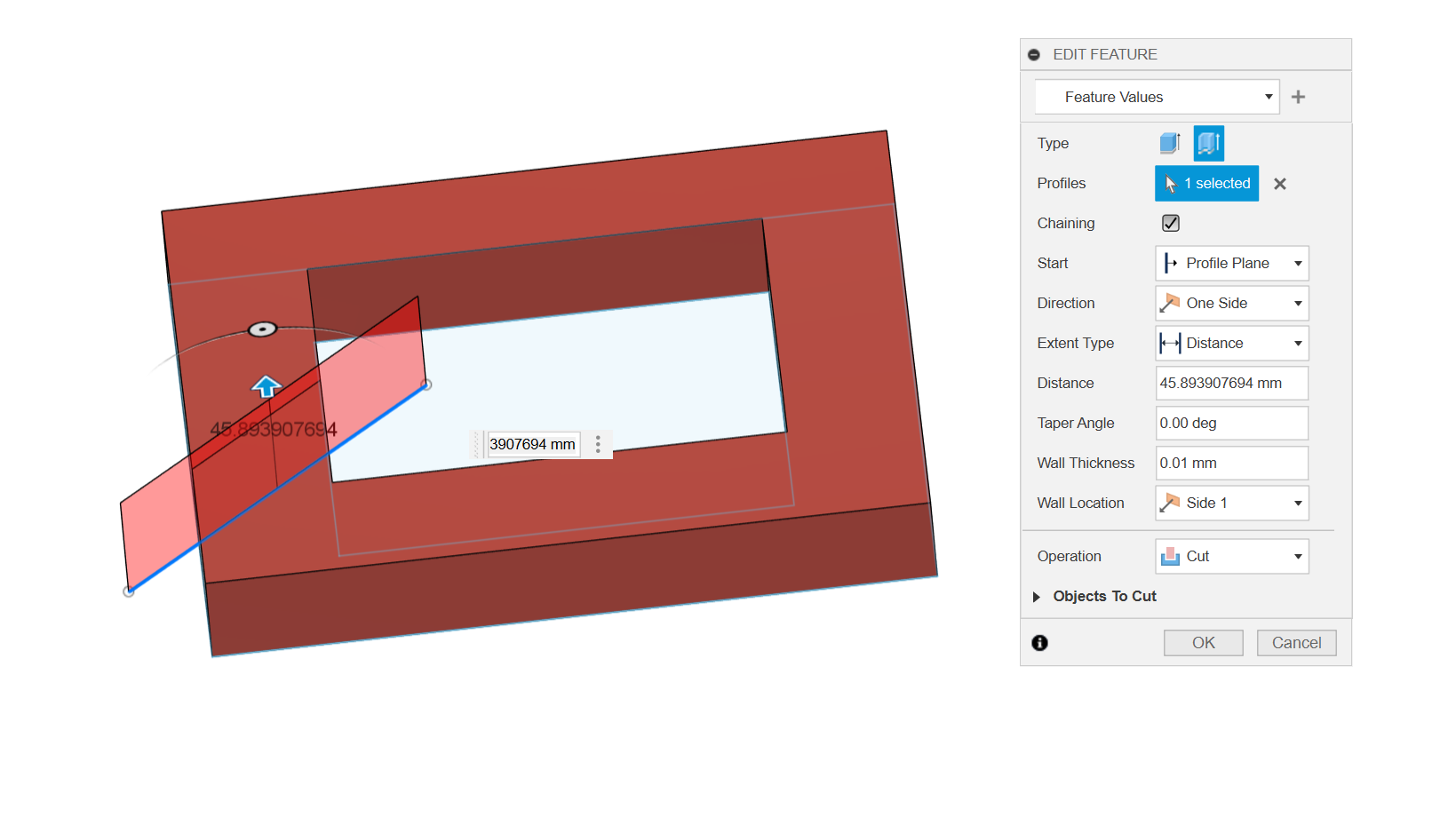Cancel editing the feature
The image size is (1456, 825).
1296,642
